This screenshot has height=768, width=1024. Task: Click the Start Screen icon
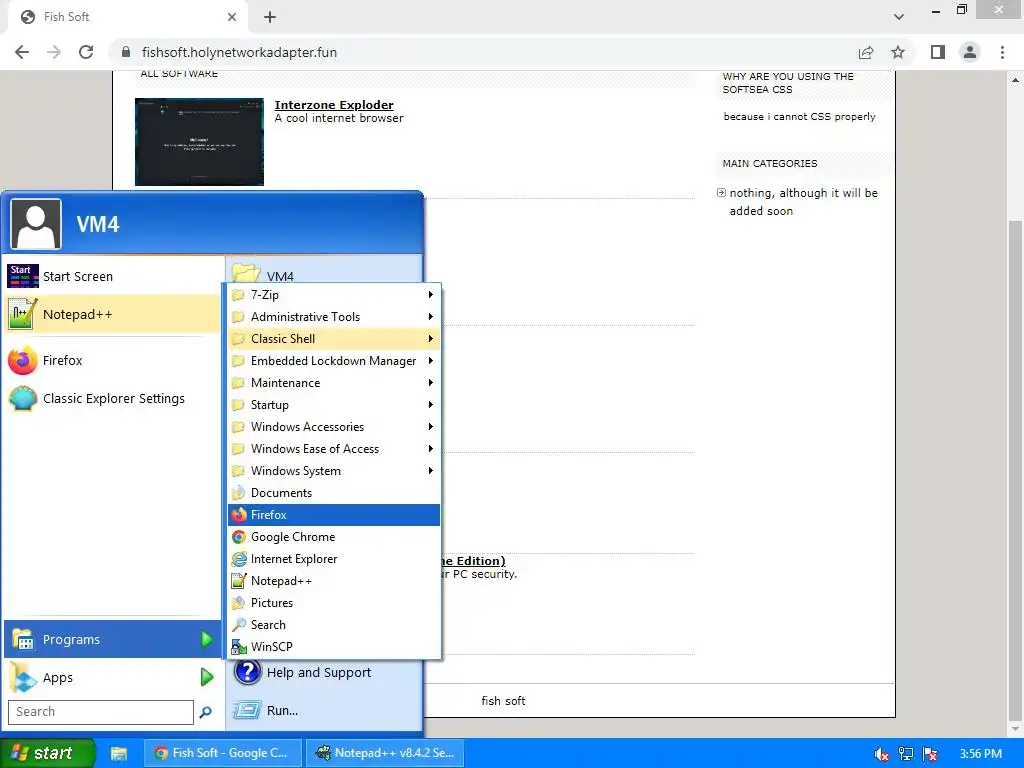22,276
